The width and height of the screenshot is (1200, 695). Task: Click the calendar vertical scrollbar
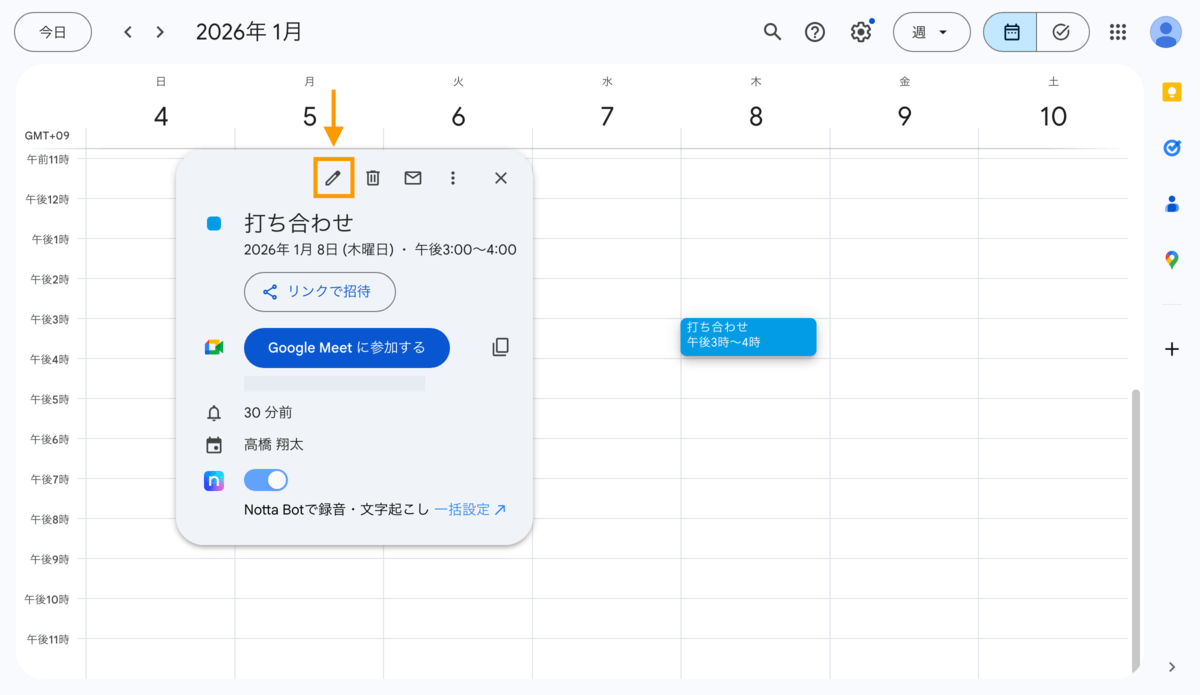pos(1135,530)
